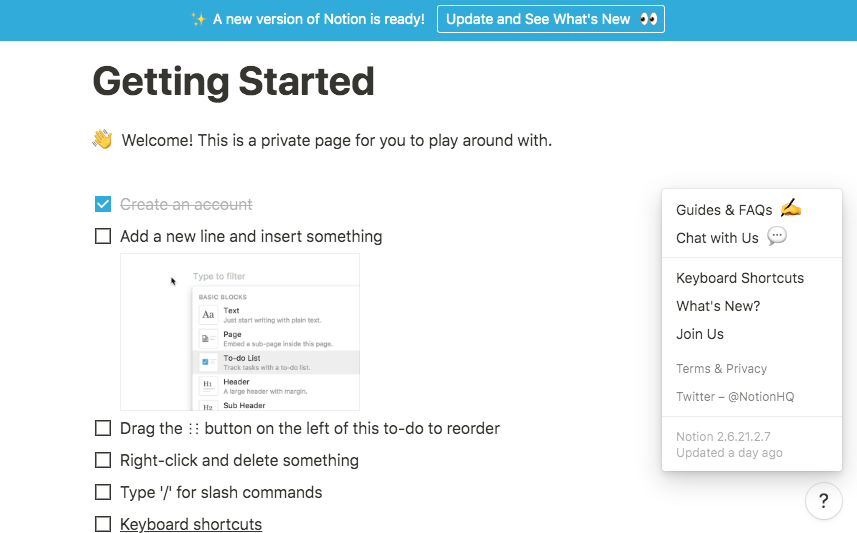Click the help question mark button
Screen dimensions: 857x533
823,501
